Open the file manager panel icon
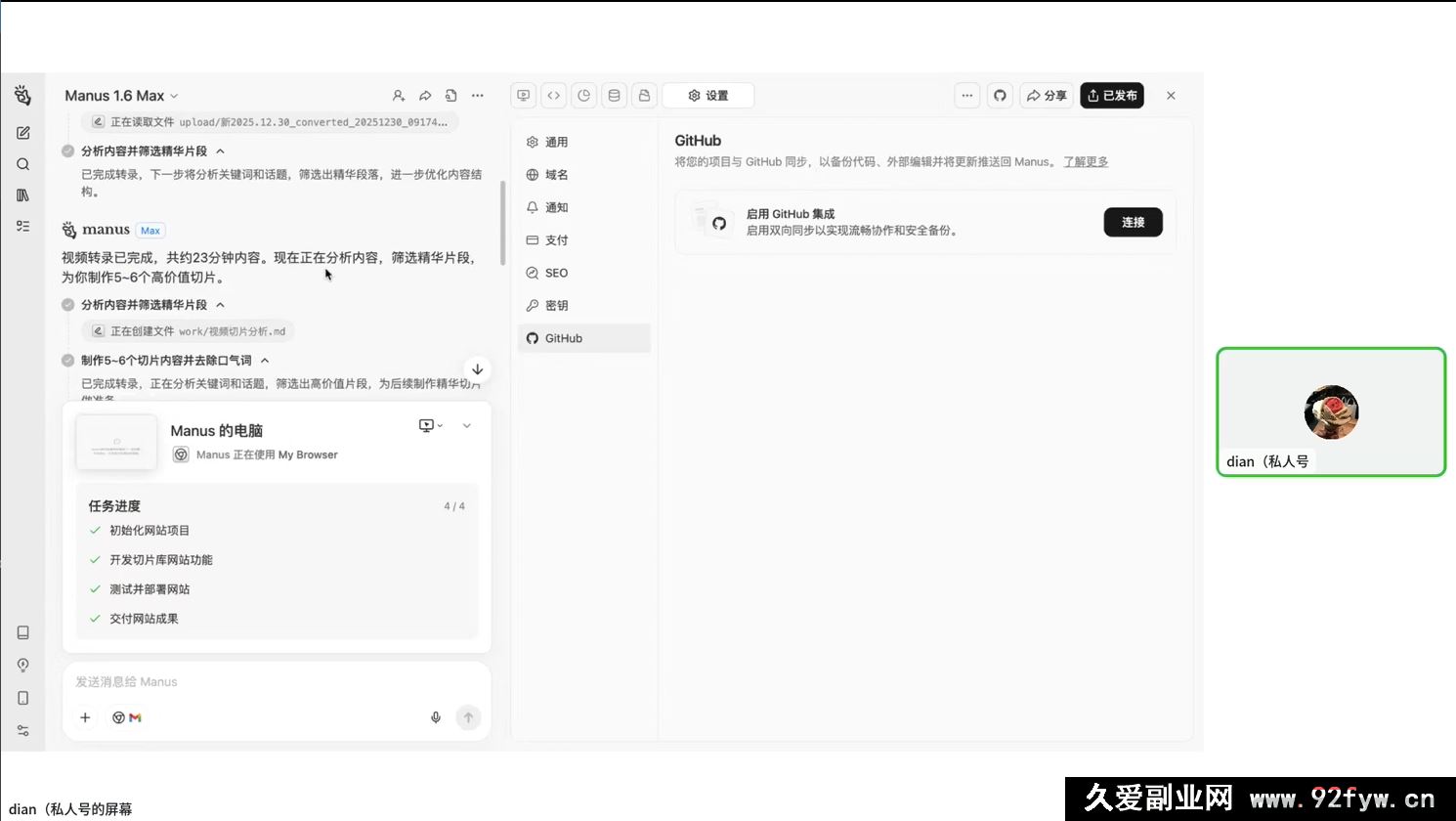The height and width of the screenshot is (821, 1456). (x=644, y=95)
